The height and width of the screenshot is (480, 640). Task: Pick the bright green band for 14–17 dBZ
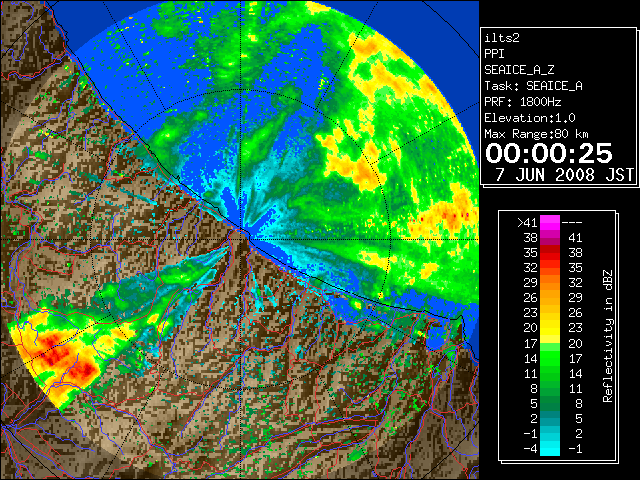point(549,358)
